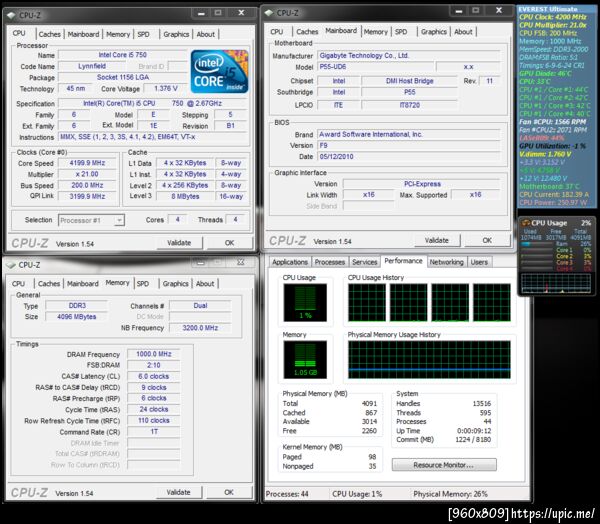Click CPU usage graph in sidebar gadget
The image size is (600, 524).
point(556,284)
